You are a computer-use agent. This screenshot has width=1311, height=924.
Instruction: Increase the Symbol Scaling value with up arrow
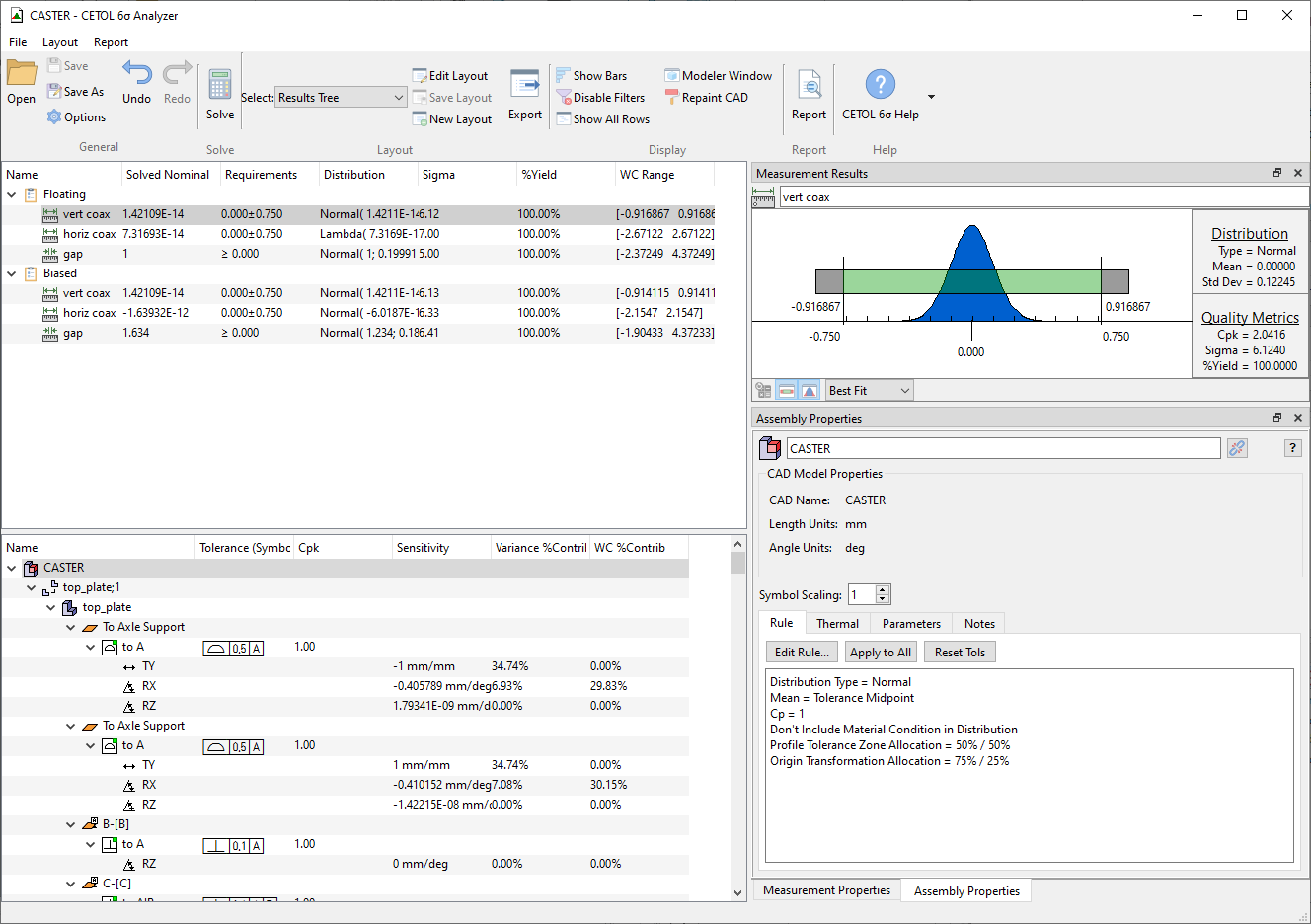coord(884,589)
